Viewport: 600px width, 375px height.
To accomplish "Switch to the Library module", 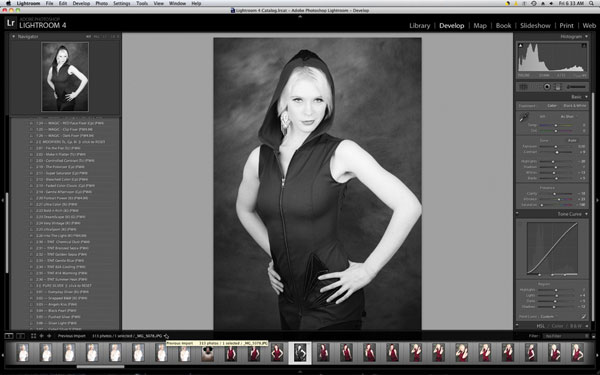I will (x=419, y=26).
